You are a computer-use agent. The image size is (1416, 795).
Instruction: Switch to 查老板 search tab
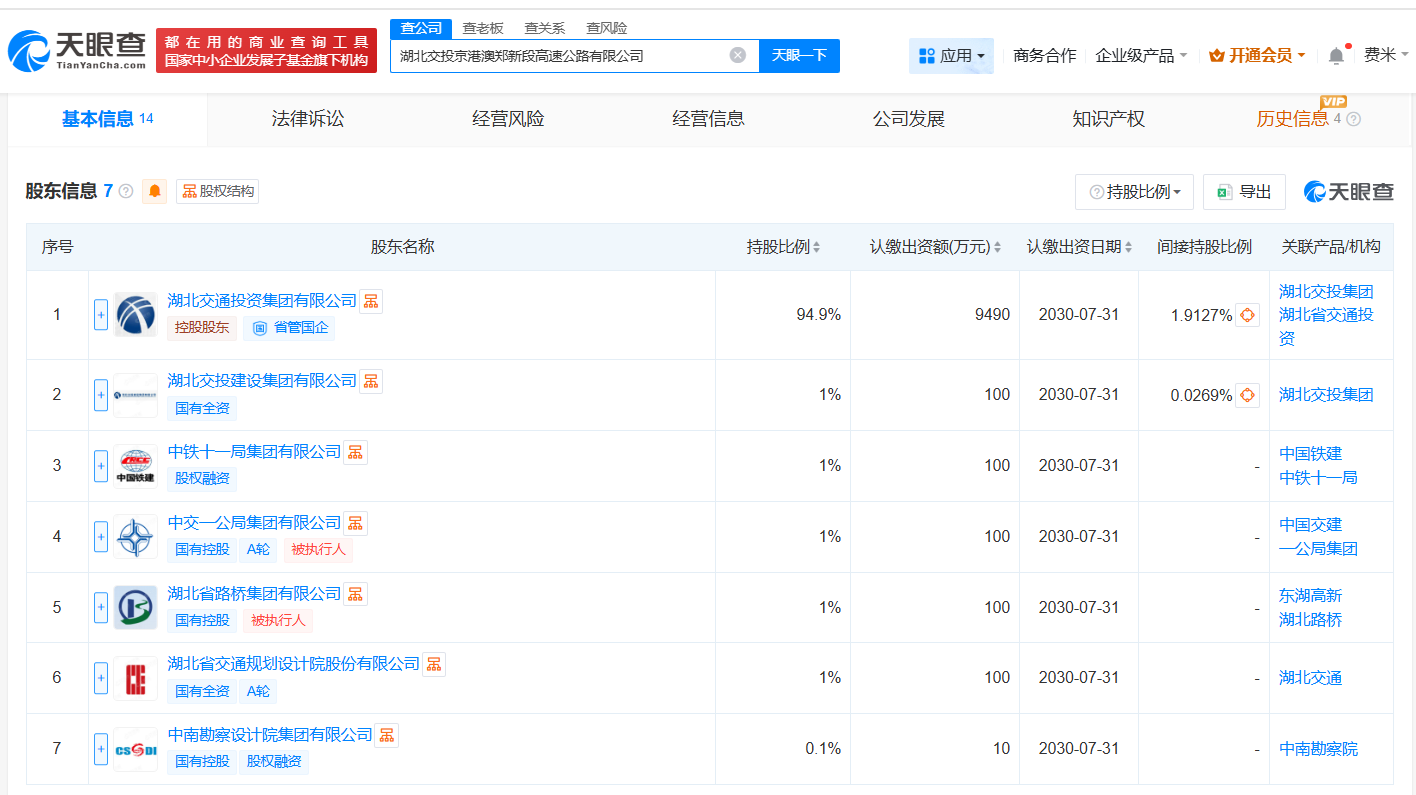[x=482, y=28]
